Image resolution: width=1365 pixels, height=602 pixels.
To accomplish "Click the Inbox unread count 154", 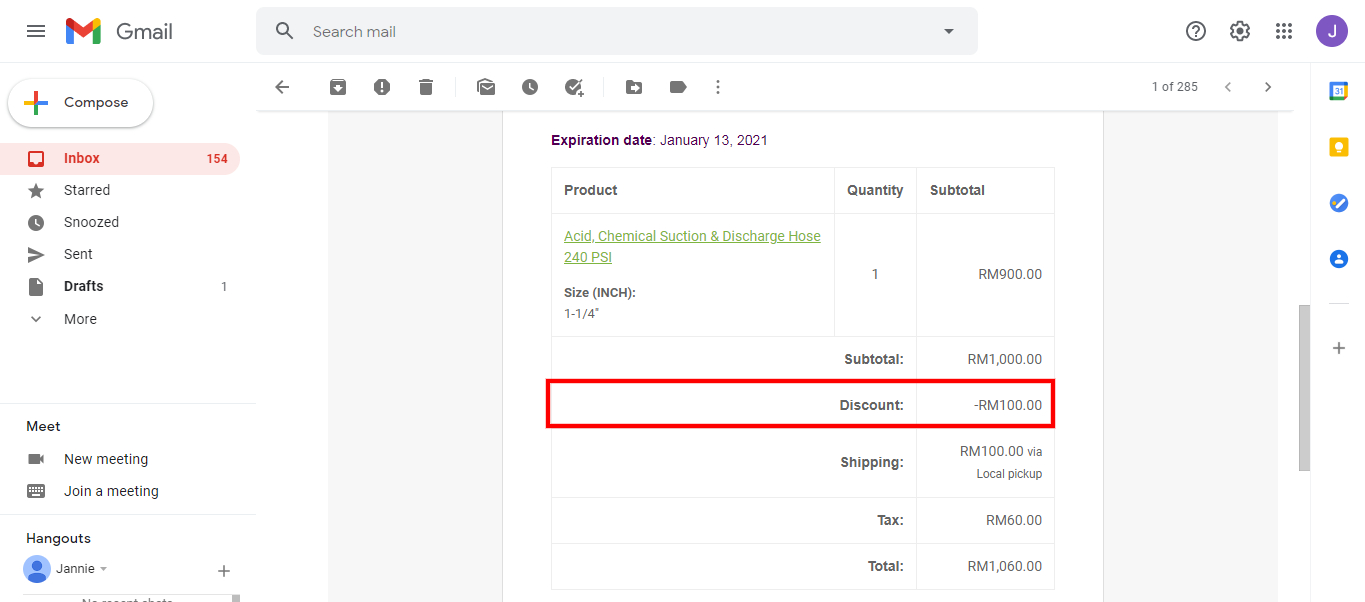I will 217,158.
